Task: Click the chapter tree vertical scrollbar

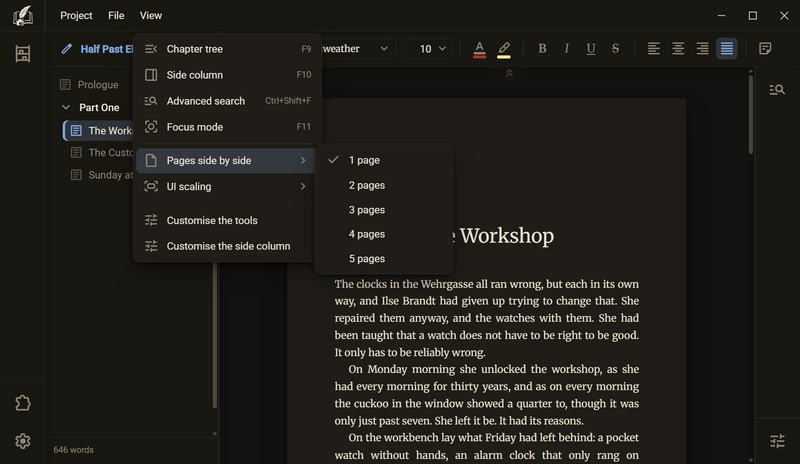Action: [x=215, y=334]
